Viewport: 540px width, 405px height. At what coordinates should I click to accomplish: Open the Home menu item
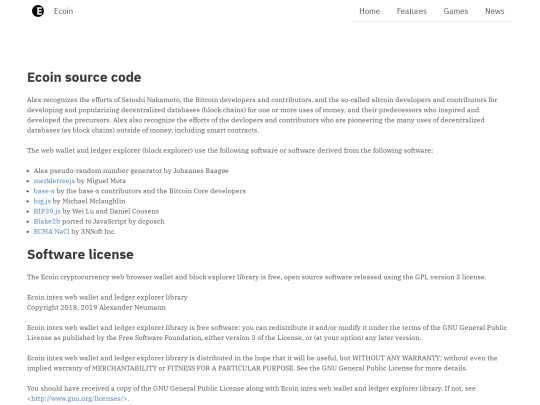(370, 11)
